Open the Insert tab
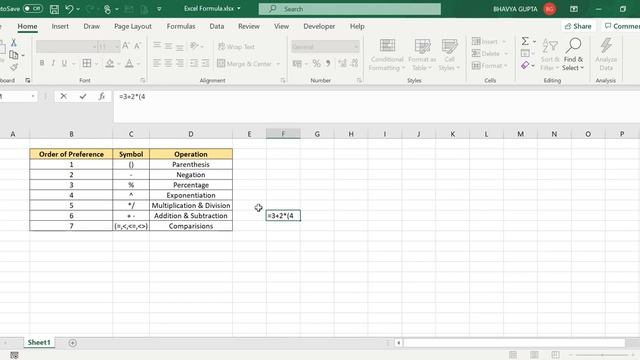Screen dimensions: 640x360 [60, 26]
